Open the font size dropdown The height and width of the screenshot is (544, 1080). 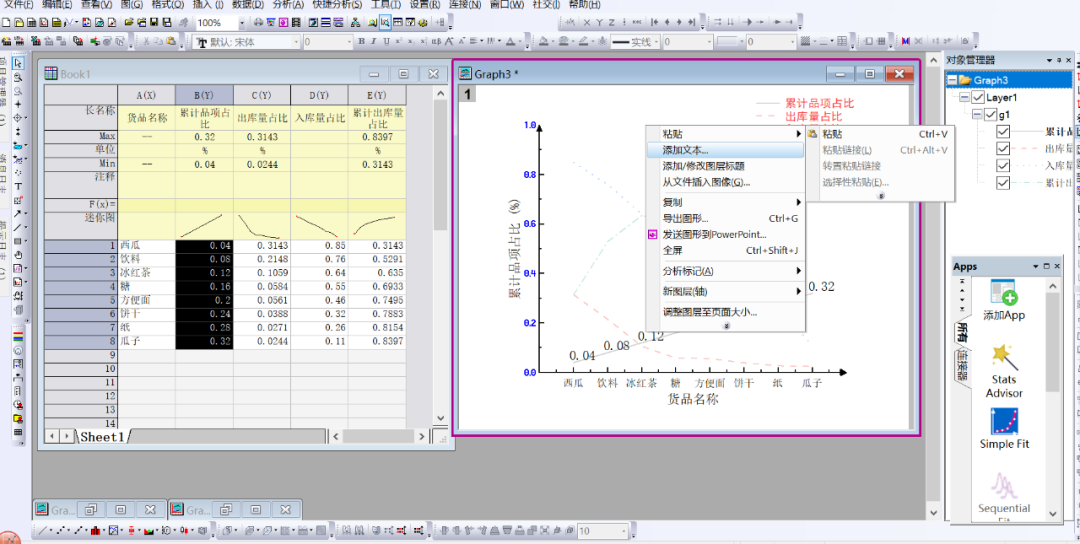(349, 42)
